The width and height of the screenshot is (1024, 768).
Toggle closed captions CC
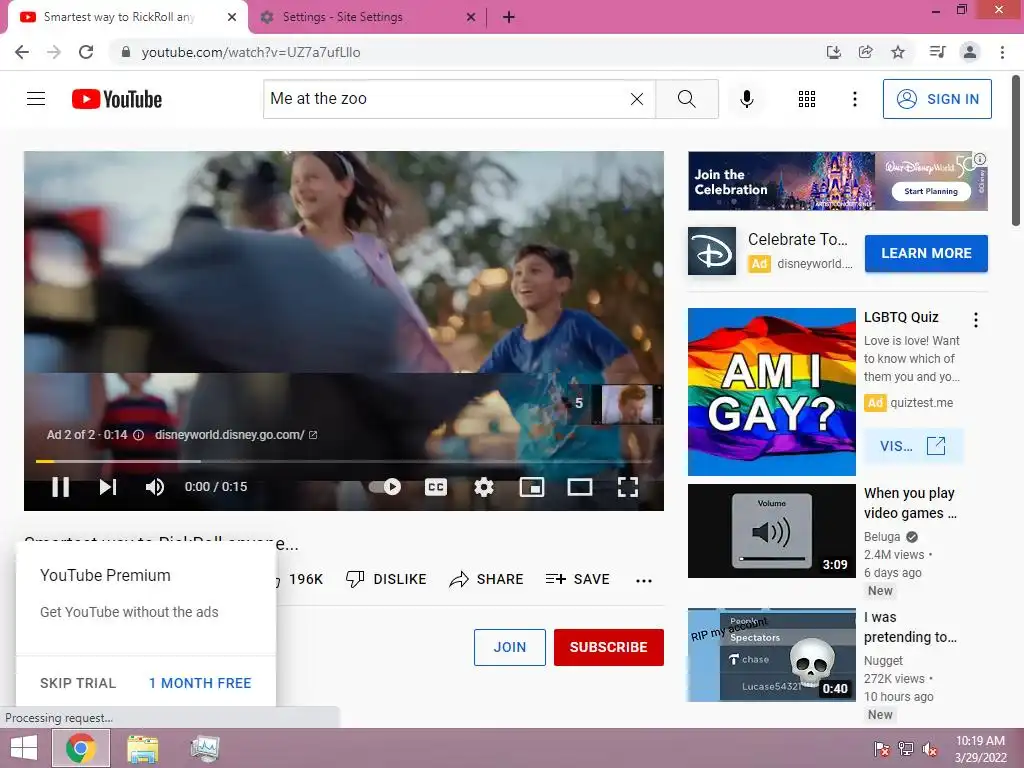(436, 487)
